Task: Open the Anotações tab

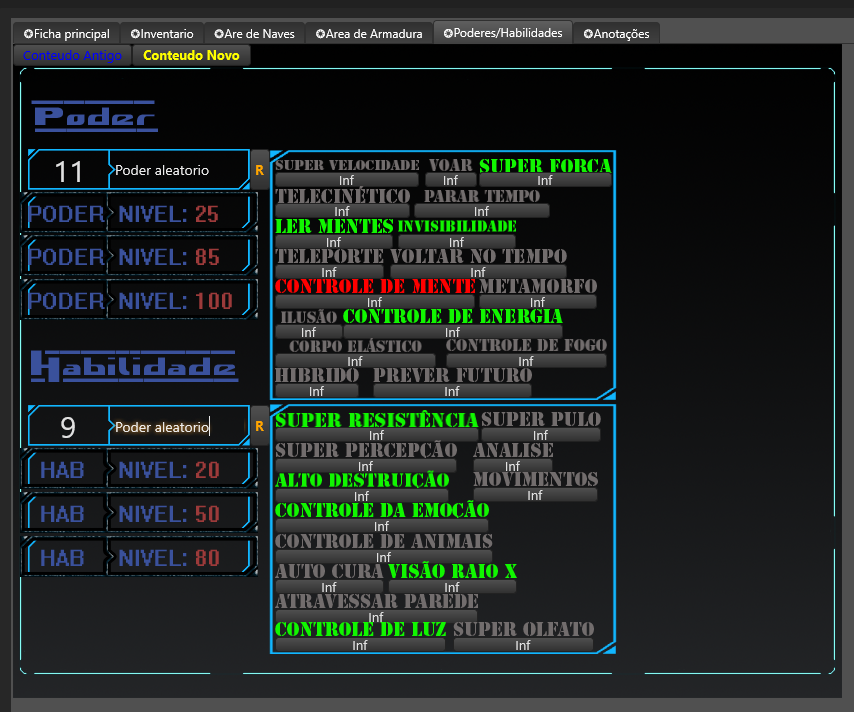Action: point(616,34)
